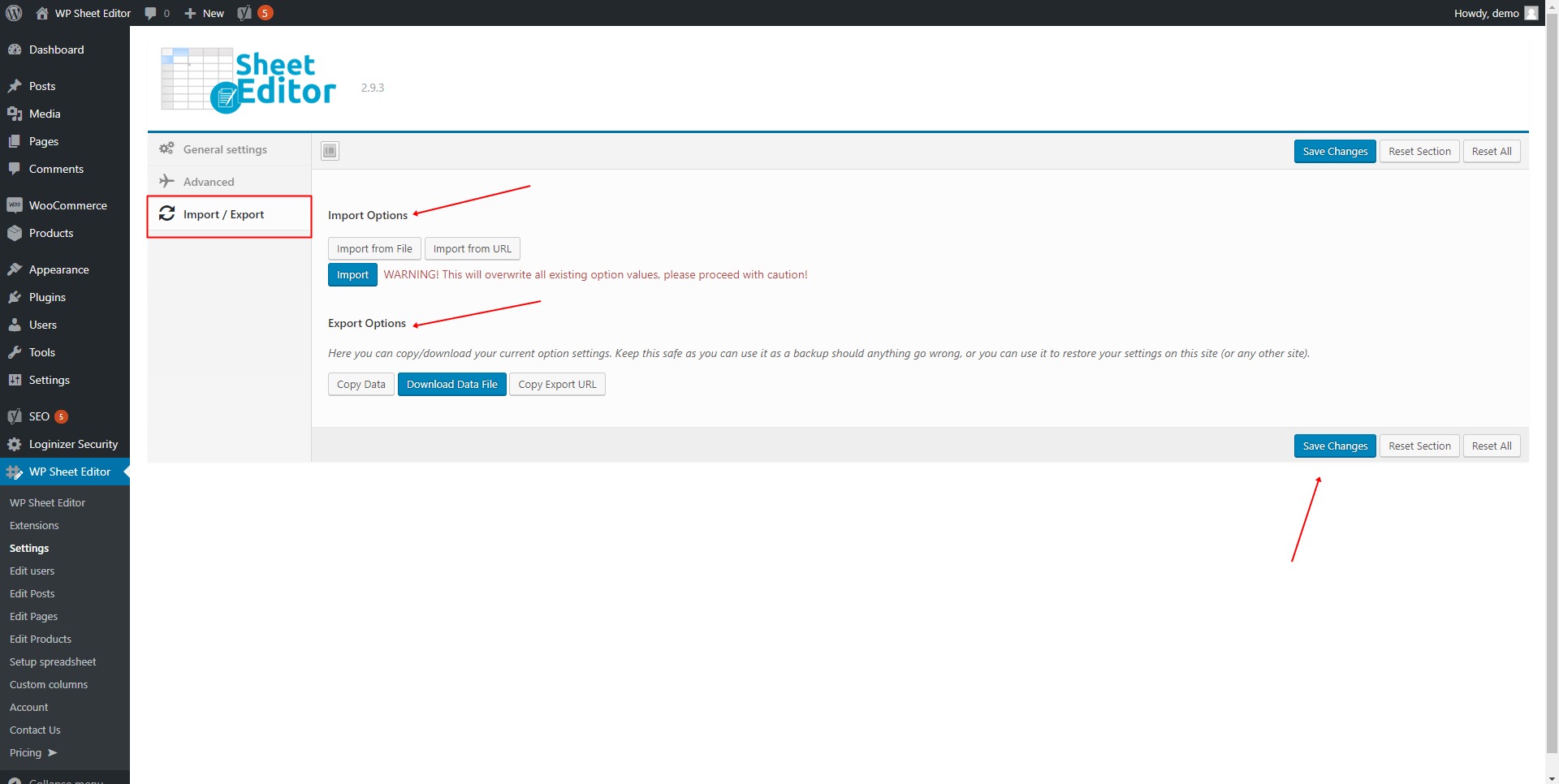Toggle the panel layout icon above Import Options

(x=329, y=151)
